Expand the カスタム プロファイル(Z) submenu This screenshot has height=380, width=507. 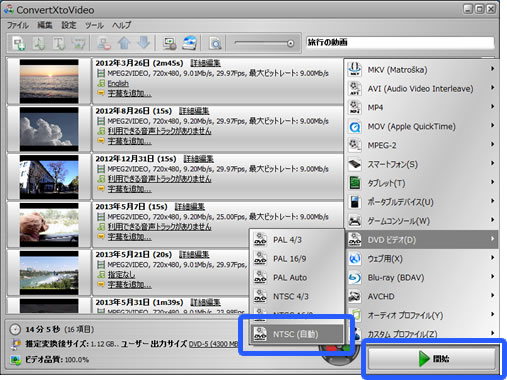422,334
